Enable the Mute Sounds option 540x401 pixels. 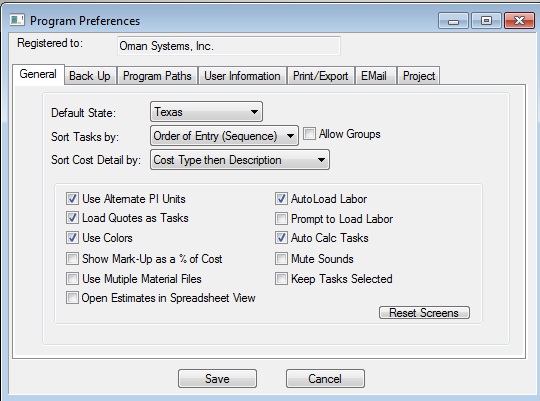281,258
